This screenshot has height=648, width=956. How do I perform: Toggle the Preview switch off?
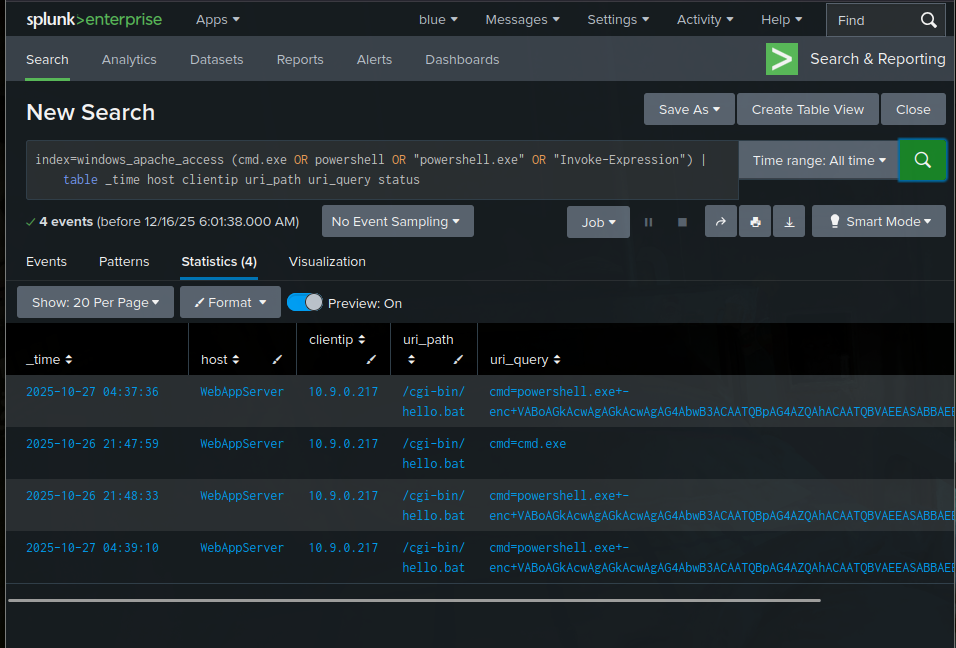coord(304,302)
